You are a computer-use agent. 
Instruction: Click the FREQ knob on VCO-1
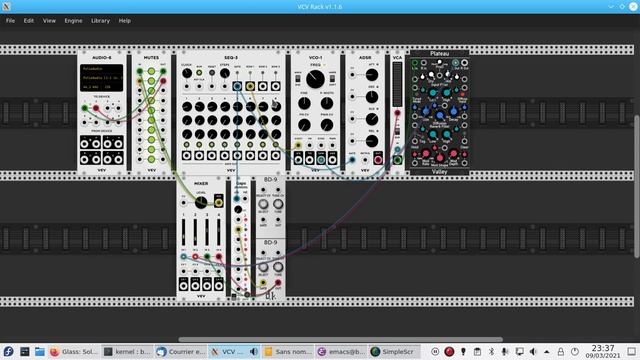315,79
